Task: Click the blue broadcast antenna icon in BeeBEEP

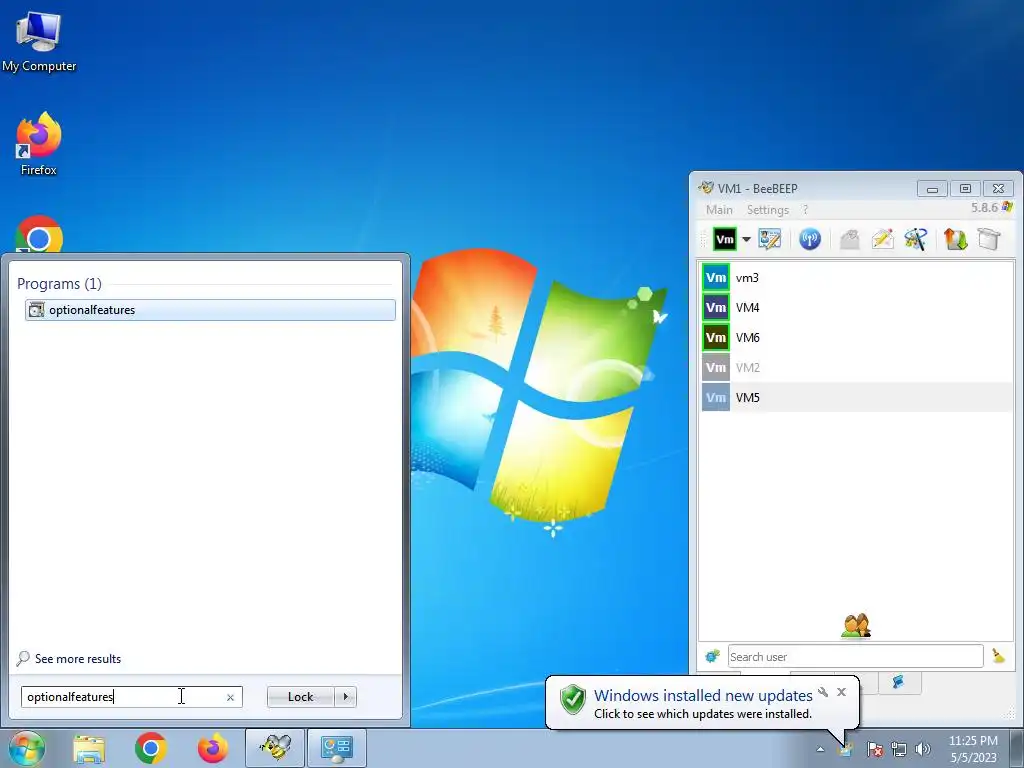Action: [x=810, y=239]
